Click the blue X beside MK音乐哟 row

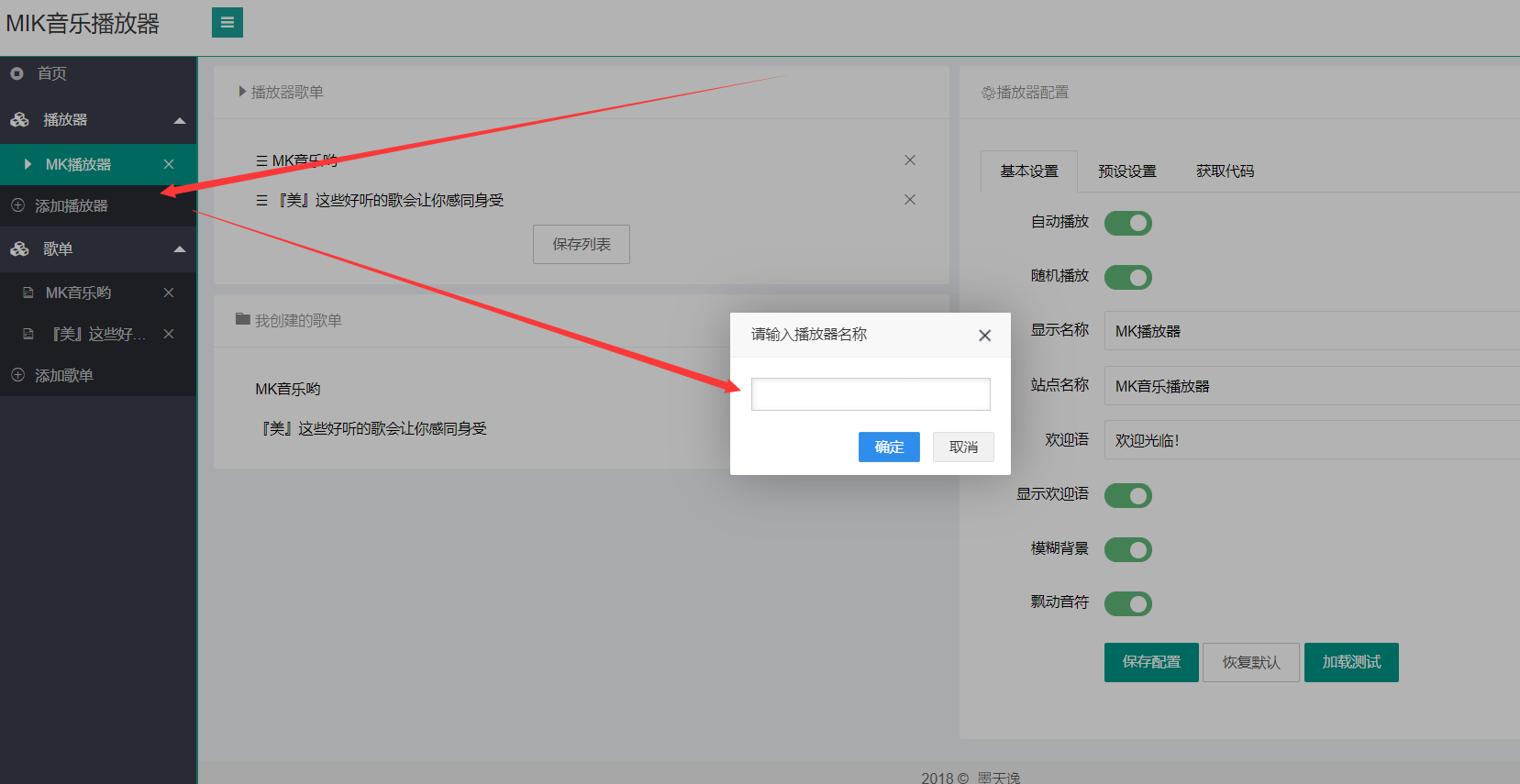pyautogui.click(x=909, y=160)
